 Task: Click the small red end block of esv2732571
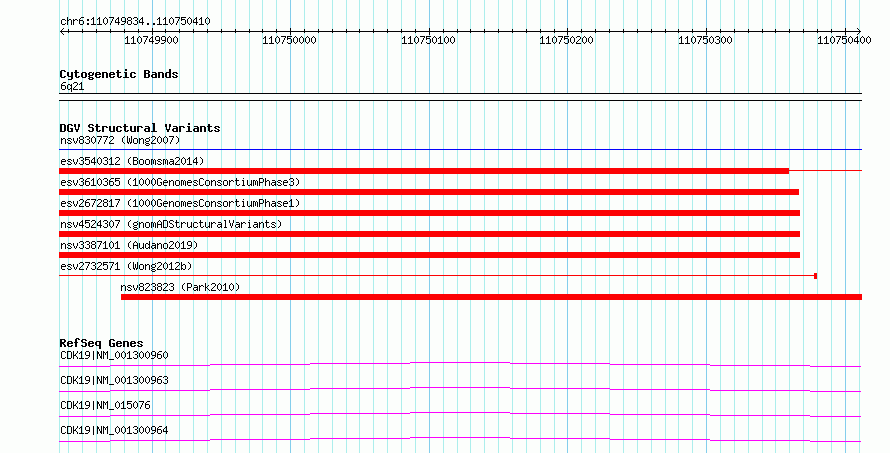(816, 276)
